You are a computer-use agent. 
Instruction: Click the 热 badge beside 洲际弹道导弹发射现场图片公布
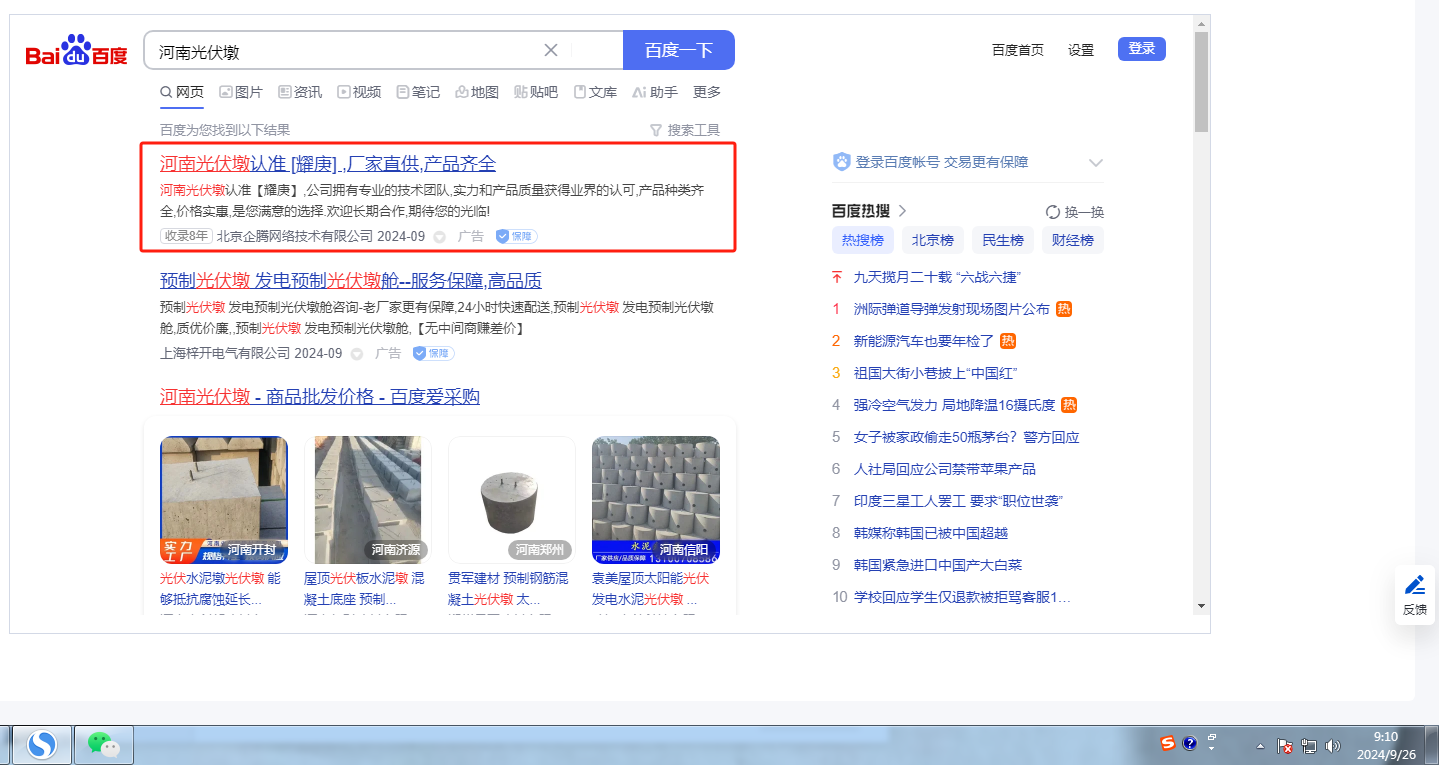[x=1064, y=309]
